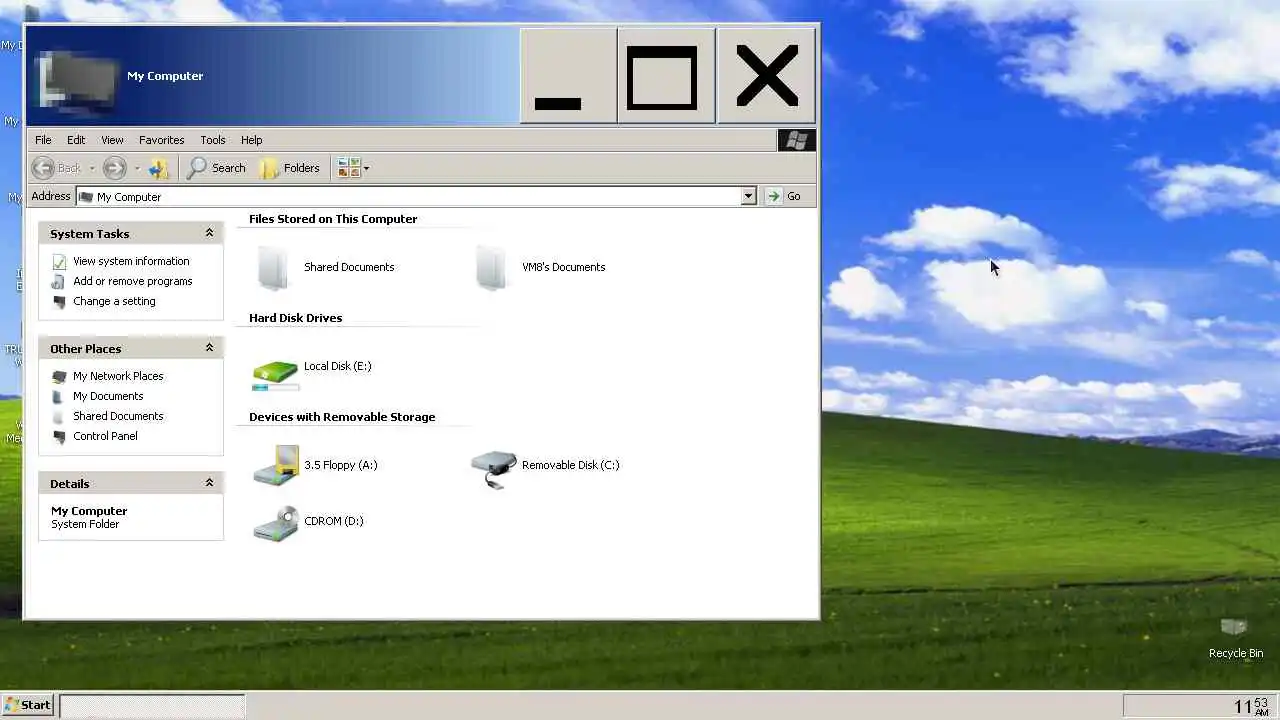
Task: Open the File menu
Action: pos(43,140)
